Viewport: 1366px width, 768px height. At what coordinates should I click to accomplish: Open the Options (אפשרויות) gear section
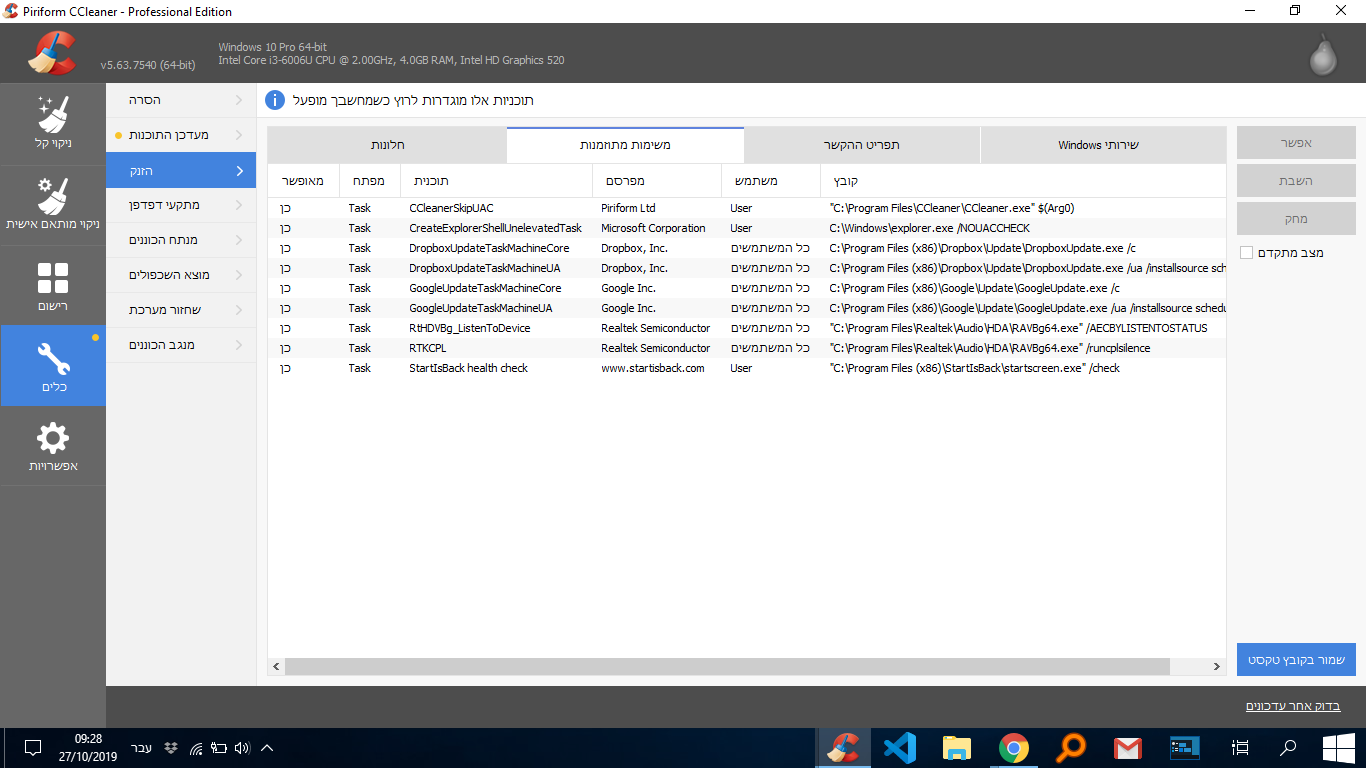pos(53,446)
